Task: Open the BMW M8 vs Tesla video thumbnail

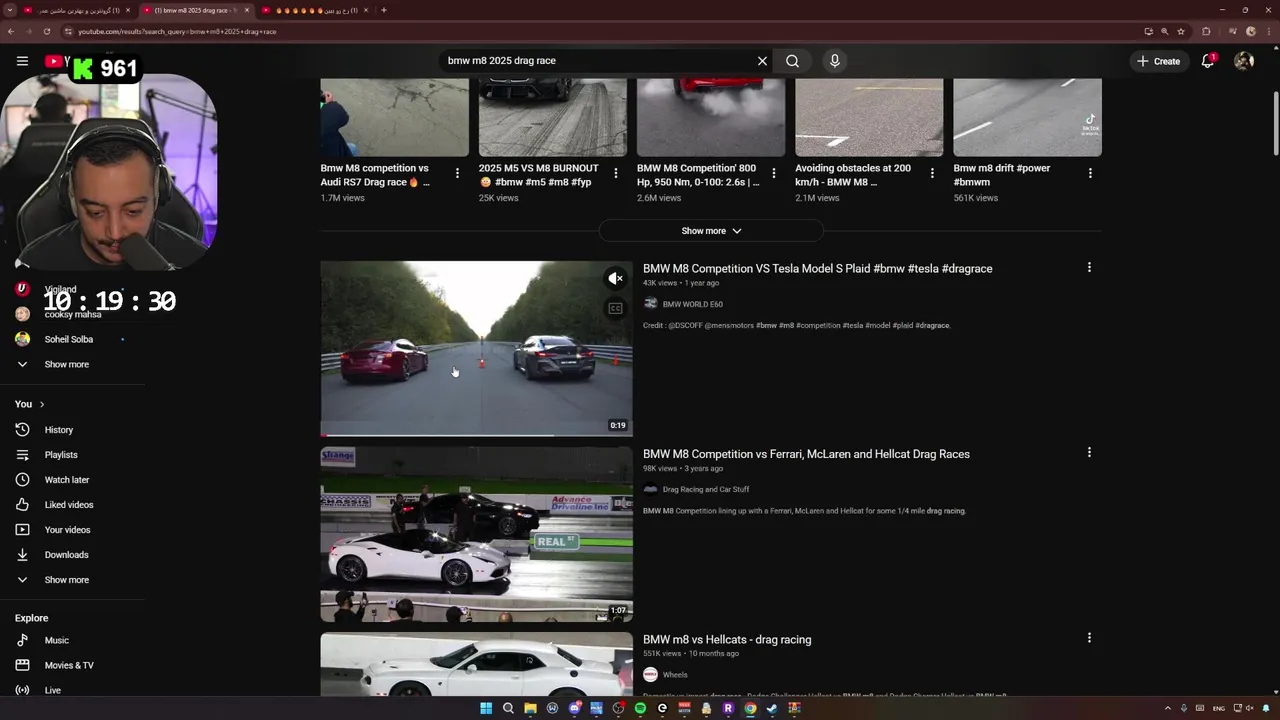Action: (476, 349)
